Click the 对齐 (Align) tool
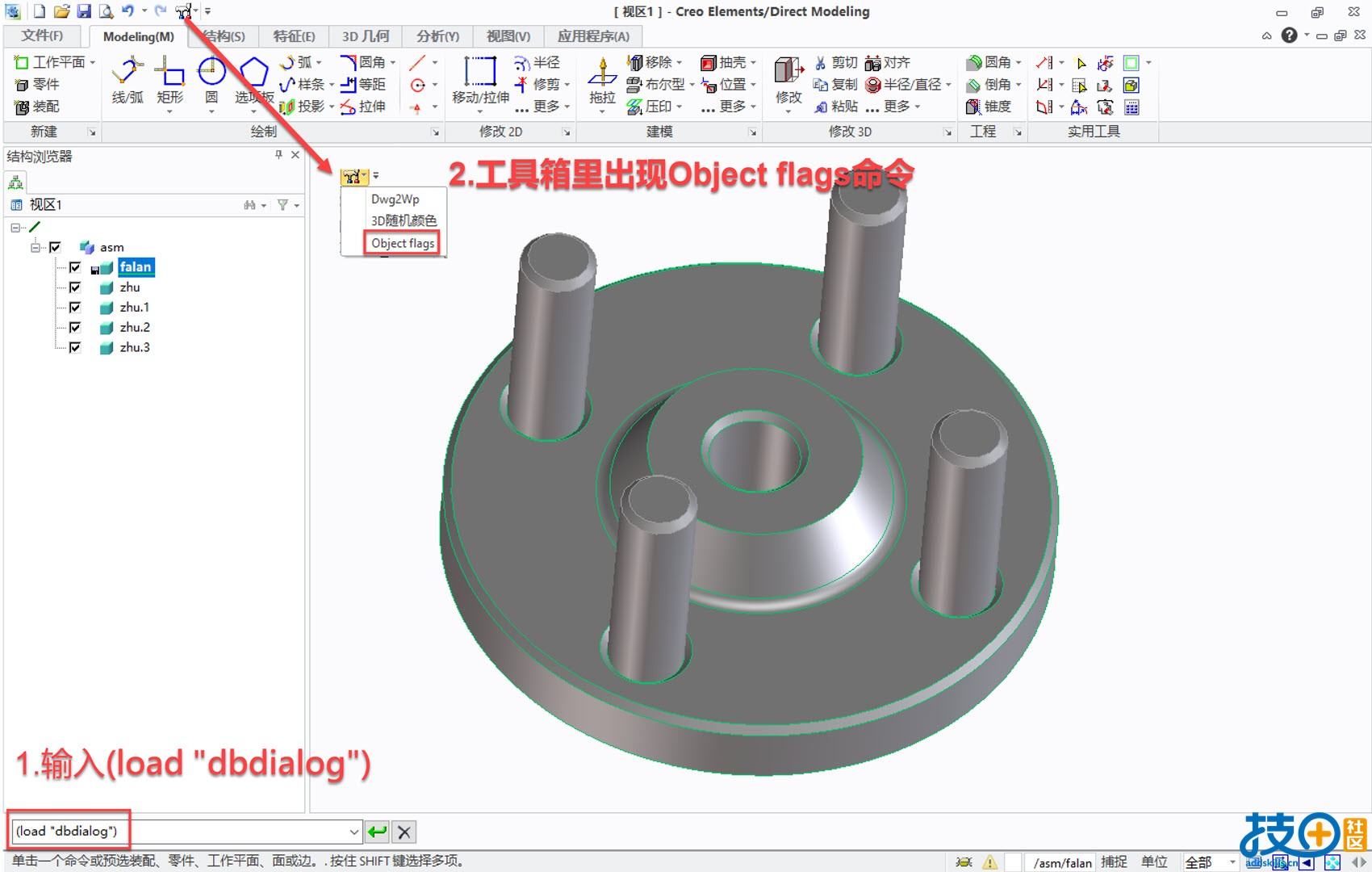This screenshot has height=872, width=1372. (888, 62)
